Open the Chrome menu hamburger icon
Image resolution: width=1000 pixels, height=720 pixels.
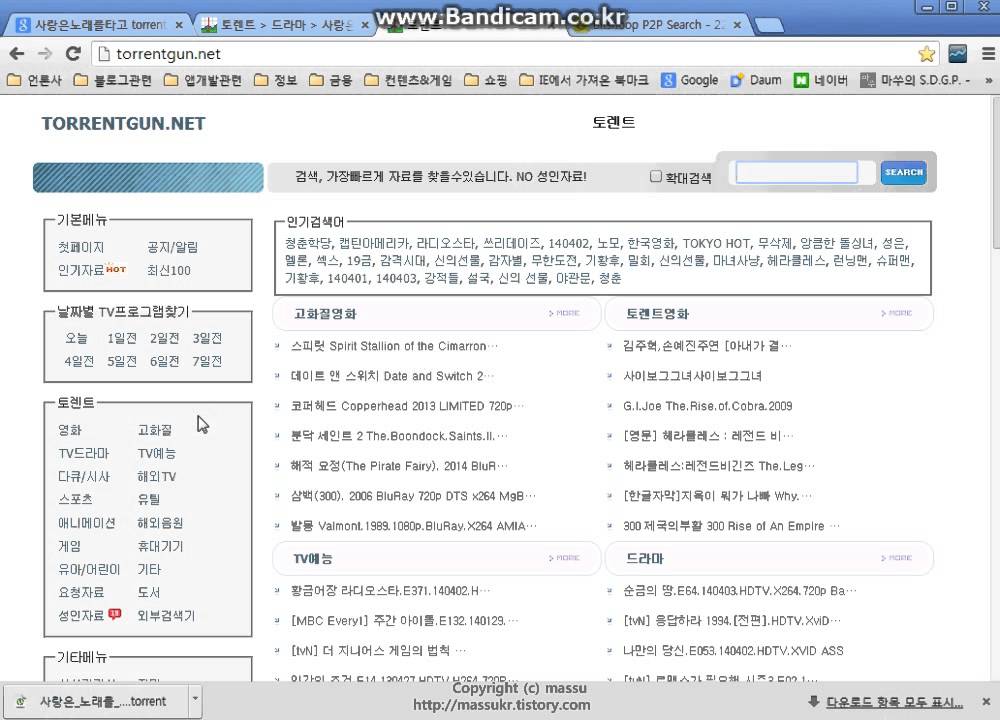(x=988, y=54)
